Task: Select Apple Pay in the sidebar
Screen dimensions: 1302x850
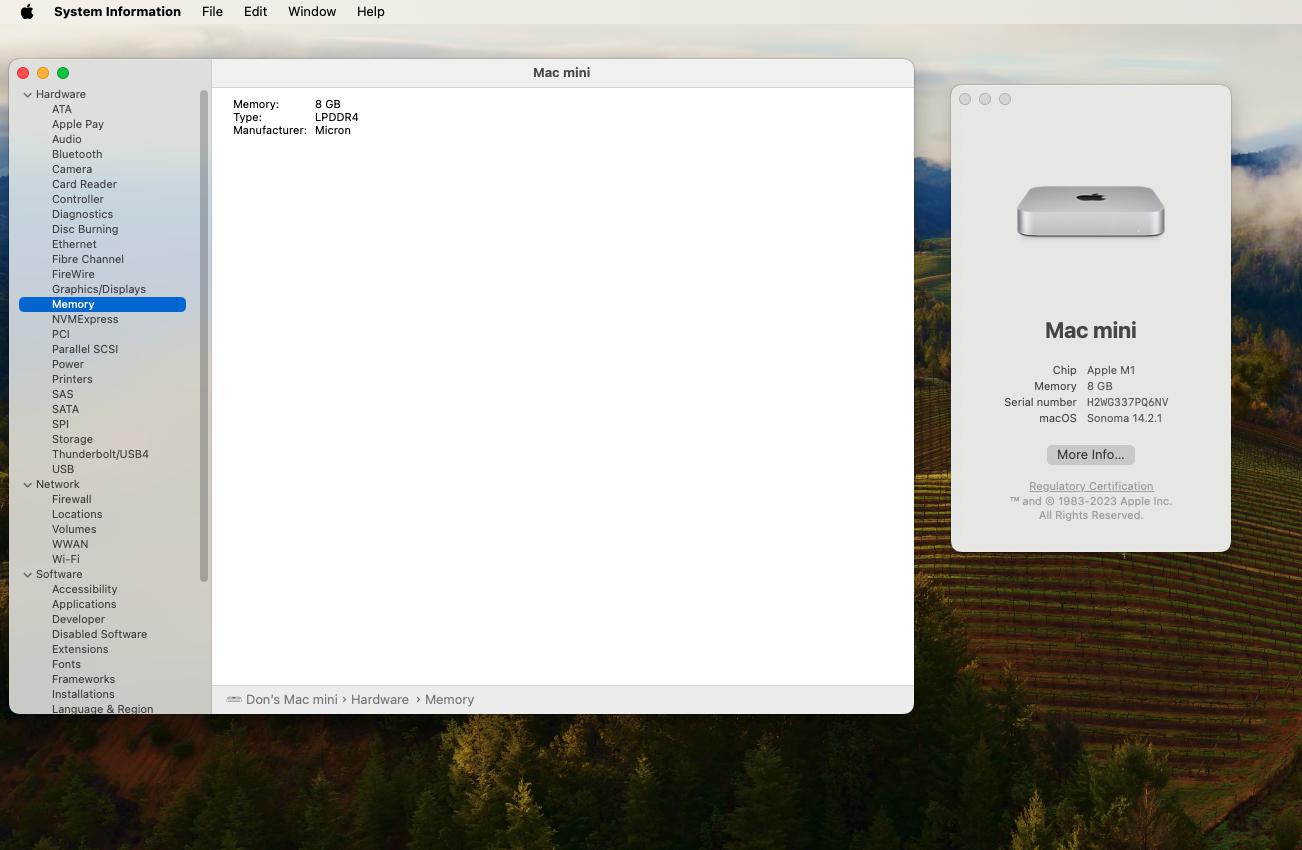Action: (78, 124)
